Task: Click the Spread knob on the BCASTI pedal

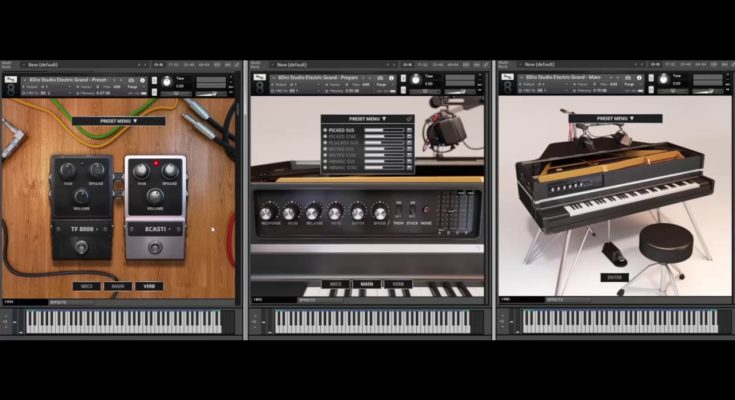Action: (x=171, y=170)
